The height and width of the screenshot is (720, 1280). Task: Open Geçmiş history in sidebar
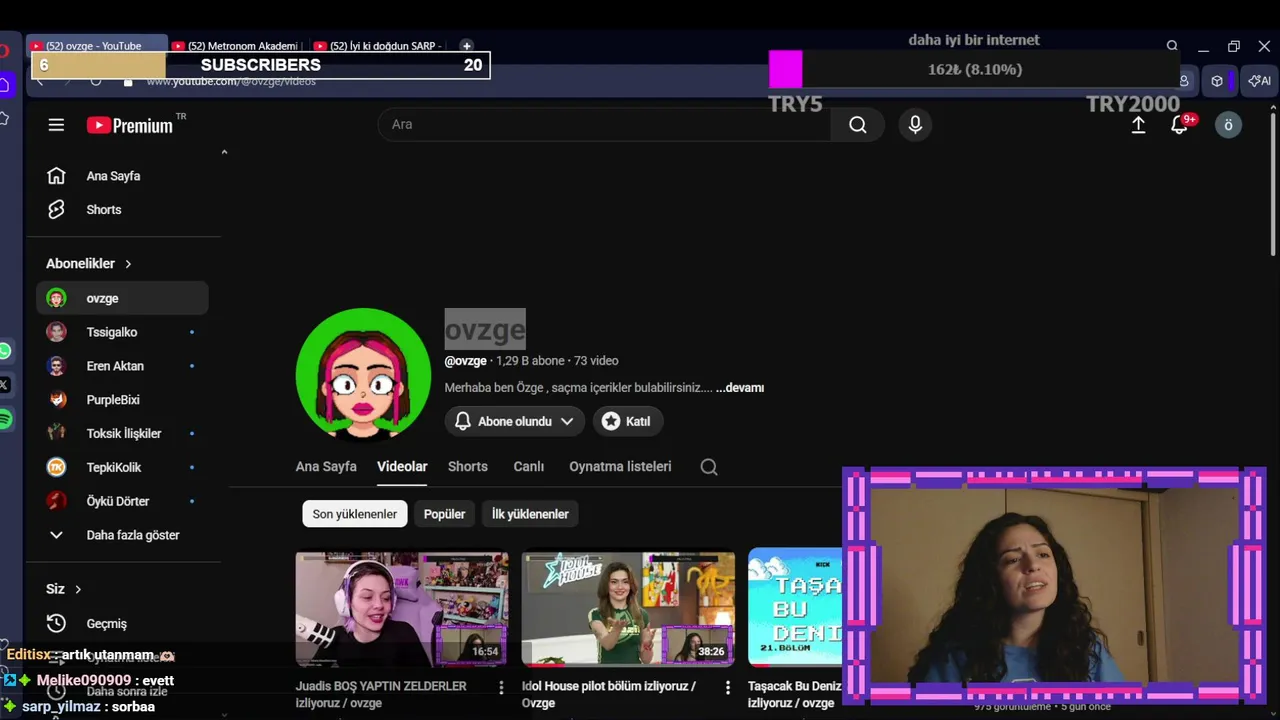tap(122, 624)
